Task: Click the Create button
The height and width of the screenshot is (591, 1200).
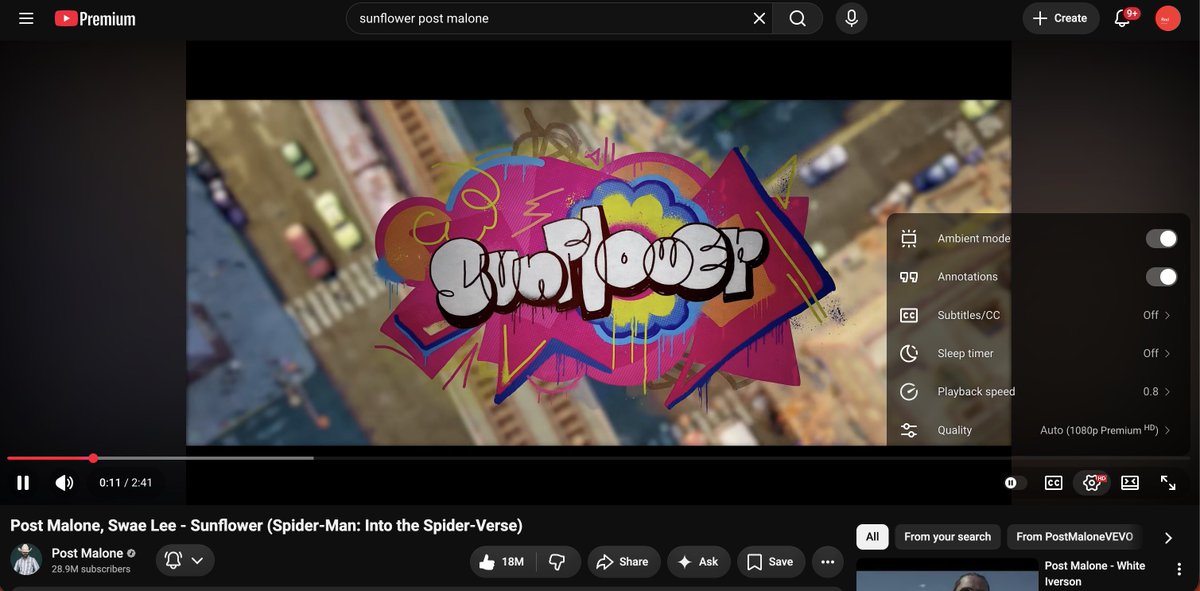Action: tap(1060, 18)
